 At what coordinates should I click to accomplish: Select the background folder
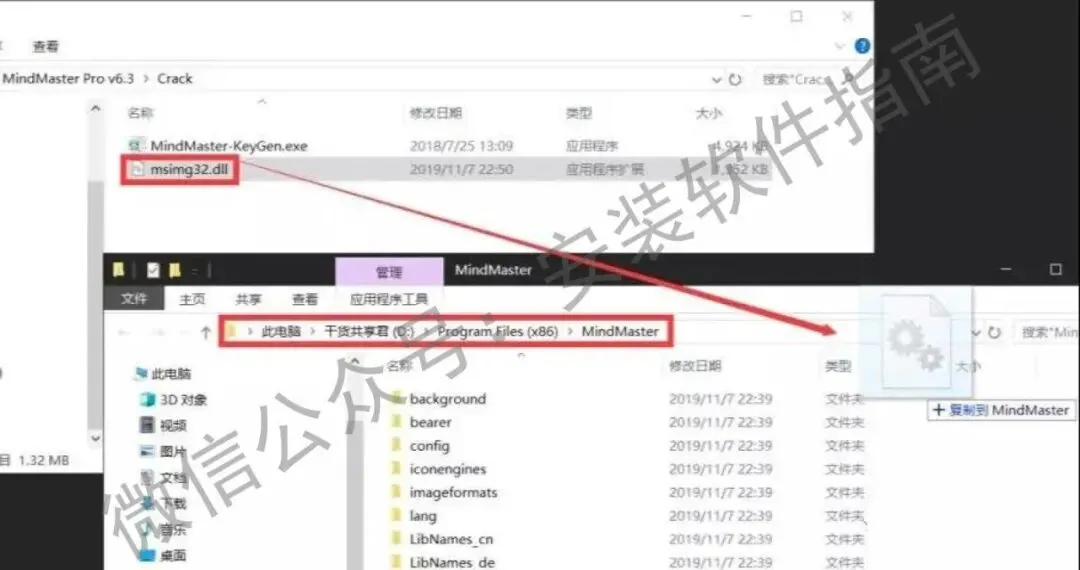[448, 399]
